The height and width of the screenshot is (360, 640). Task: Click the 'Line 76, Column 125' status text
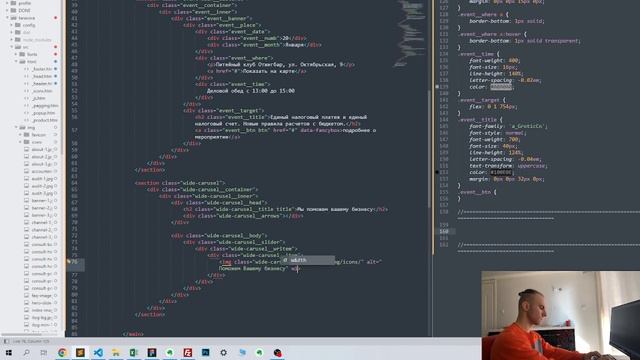(x=31, y=341)
